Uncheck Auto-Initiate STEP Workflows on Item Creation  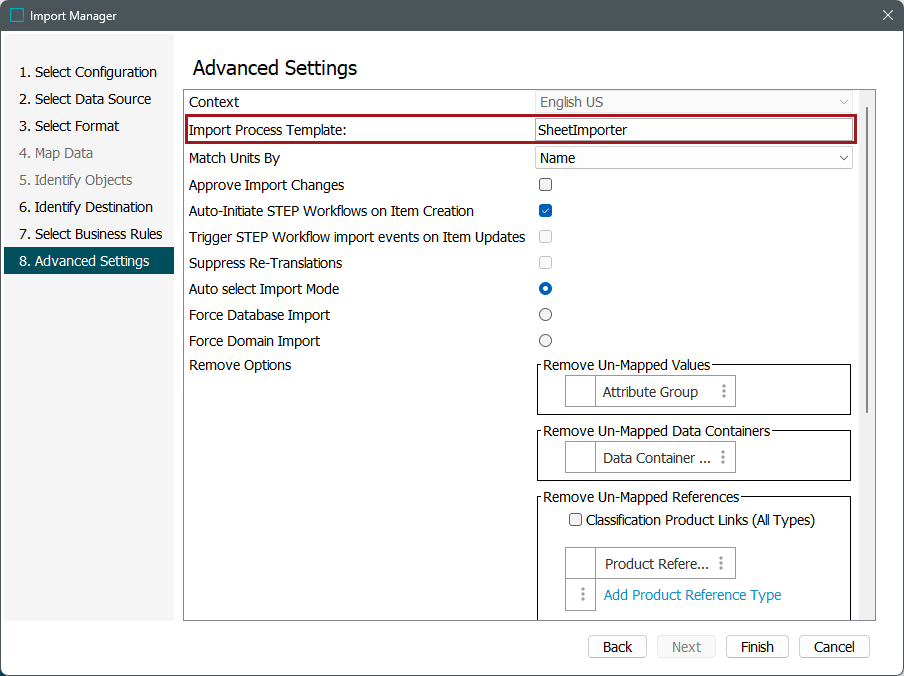545,211
